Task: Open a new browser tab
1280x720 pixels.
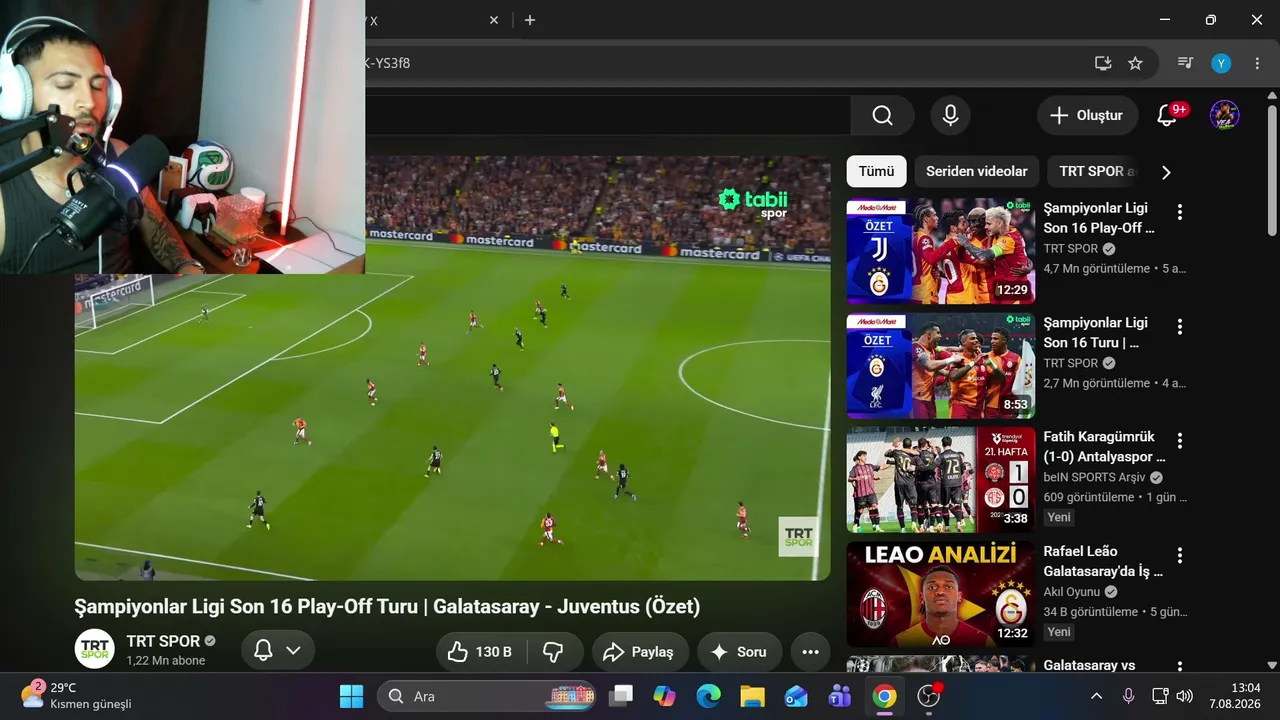Action: 529,20
